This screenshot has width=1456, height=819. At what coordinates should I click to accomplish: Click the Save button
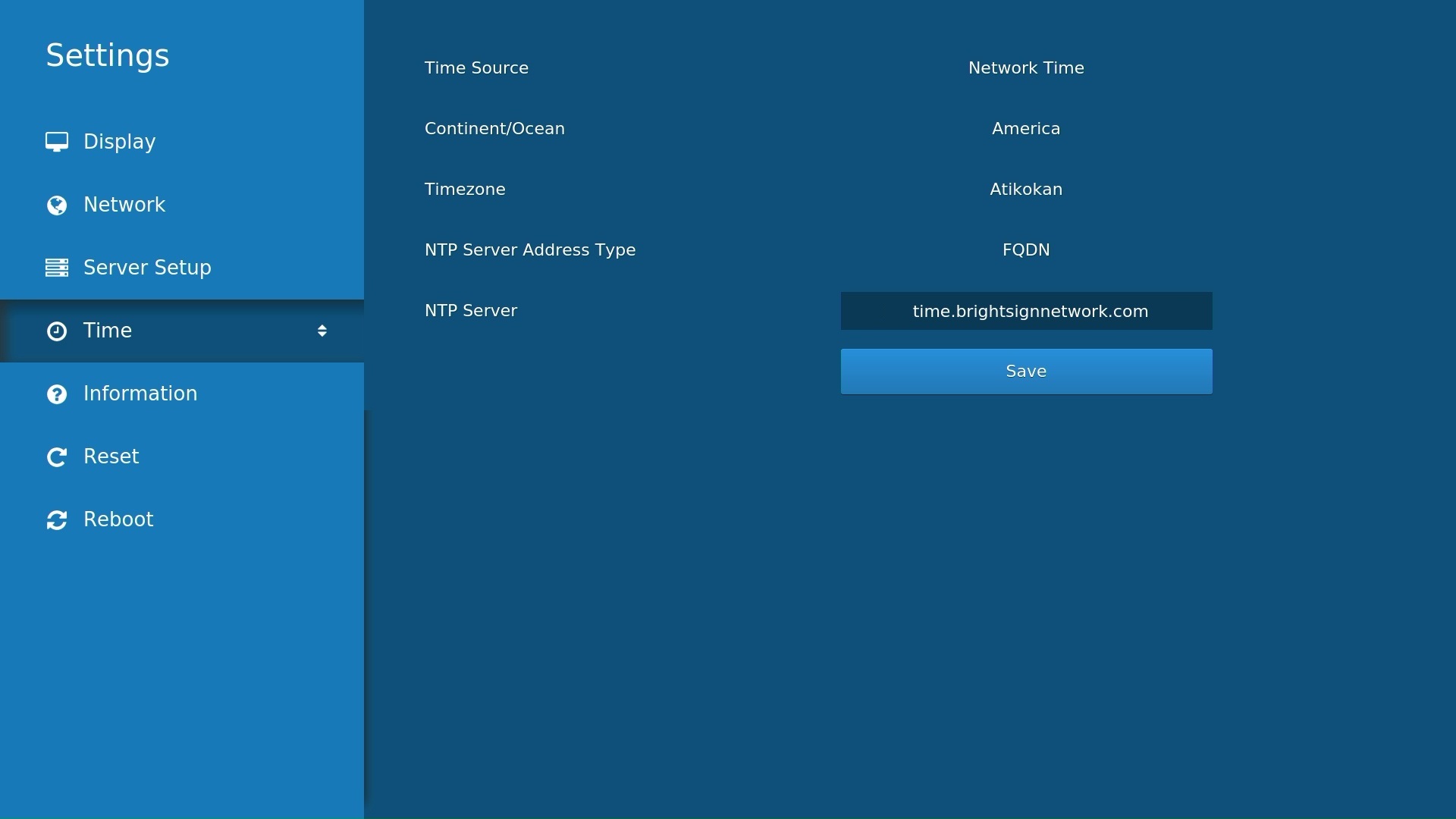click(1026, 371)
